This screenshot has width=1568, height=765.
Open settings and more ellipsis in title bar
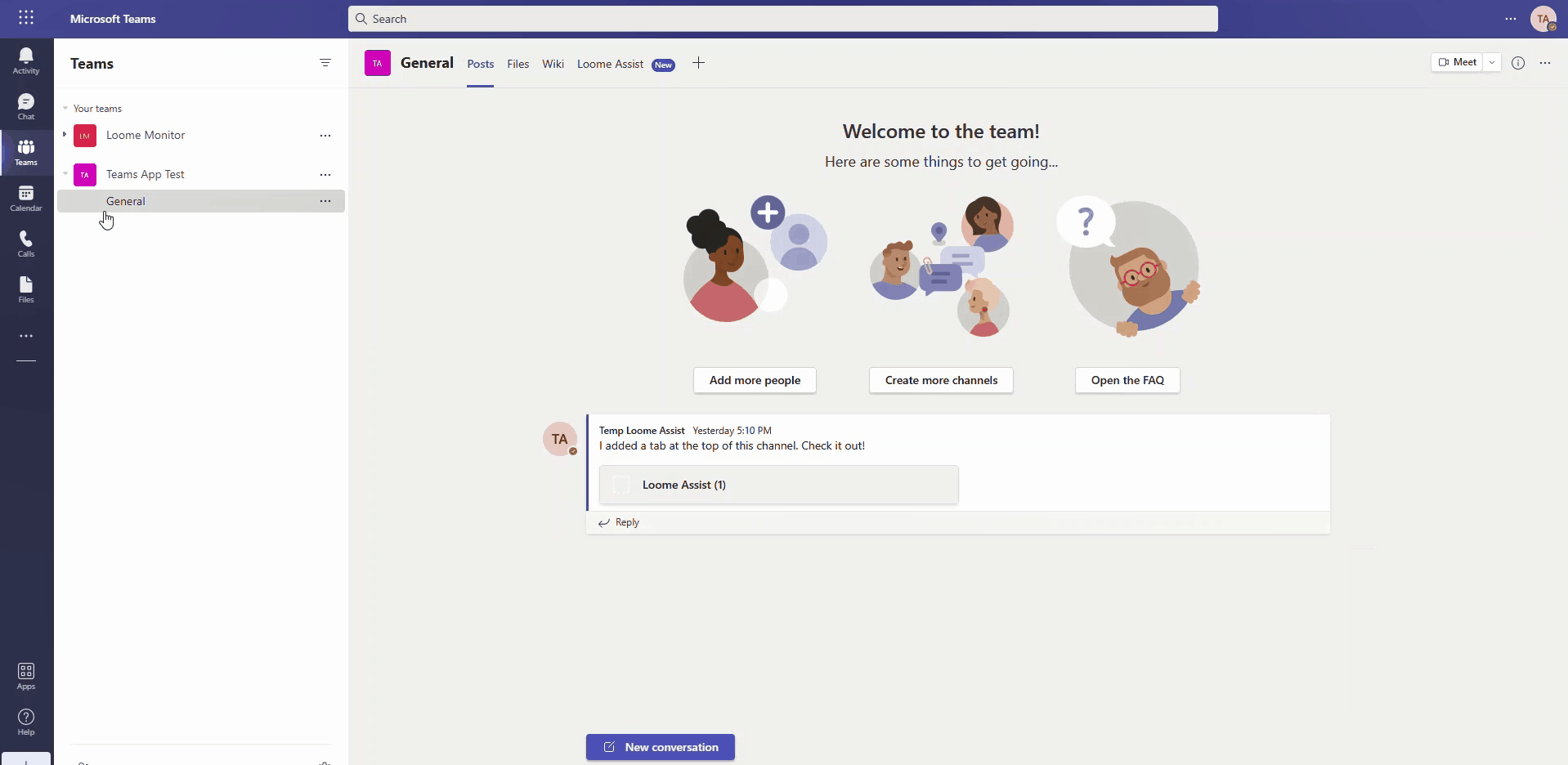(x=1511, y=19)
